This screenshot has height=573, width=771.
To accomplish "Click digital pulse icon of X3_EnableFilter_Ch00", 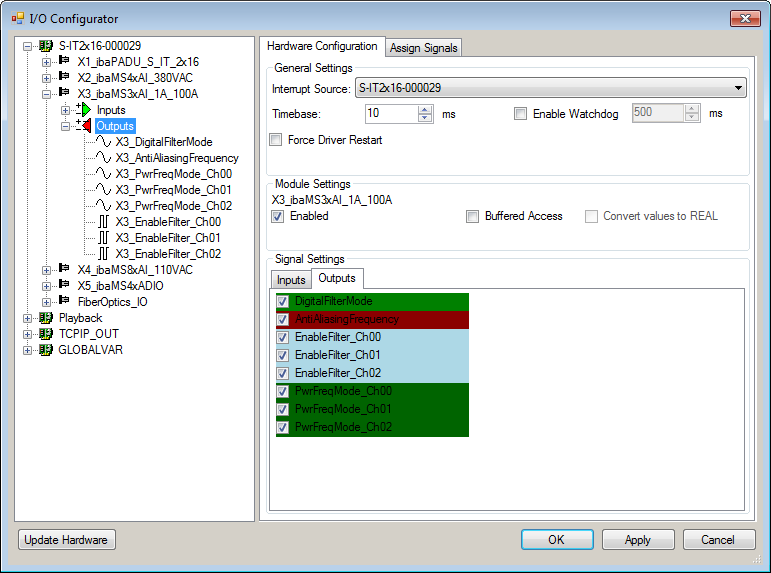I will click(x=103, y=221).
